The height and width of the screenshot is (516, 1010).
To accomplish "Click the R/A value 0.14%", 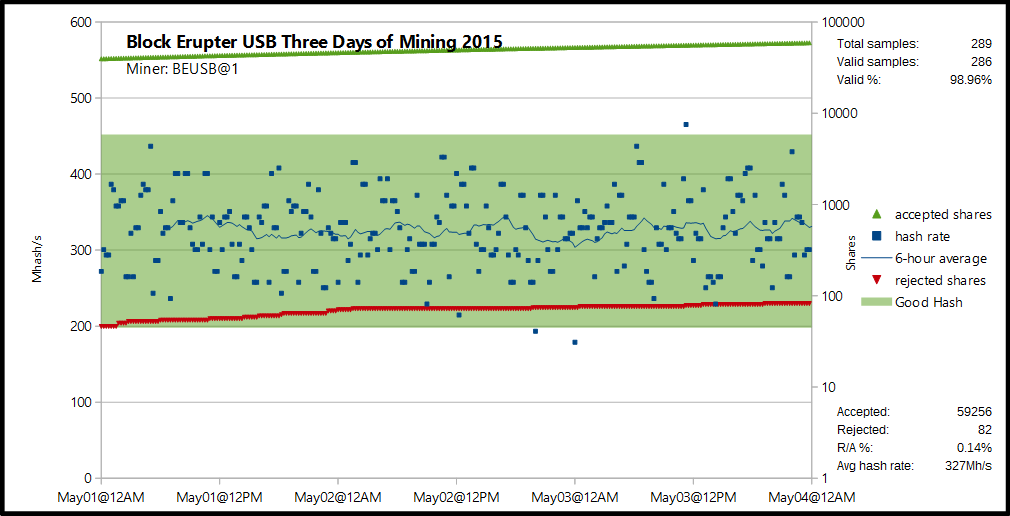I will 975,448.
